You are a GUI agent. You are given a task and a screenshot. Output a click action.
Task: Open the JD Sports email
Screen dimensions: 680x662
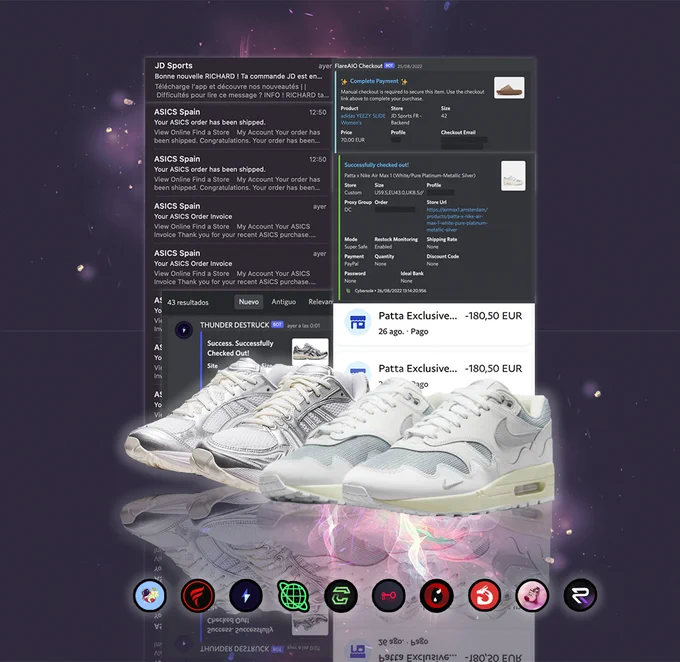point(240,80)
